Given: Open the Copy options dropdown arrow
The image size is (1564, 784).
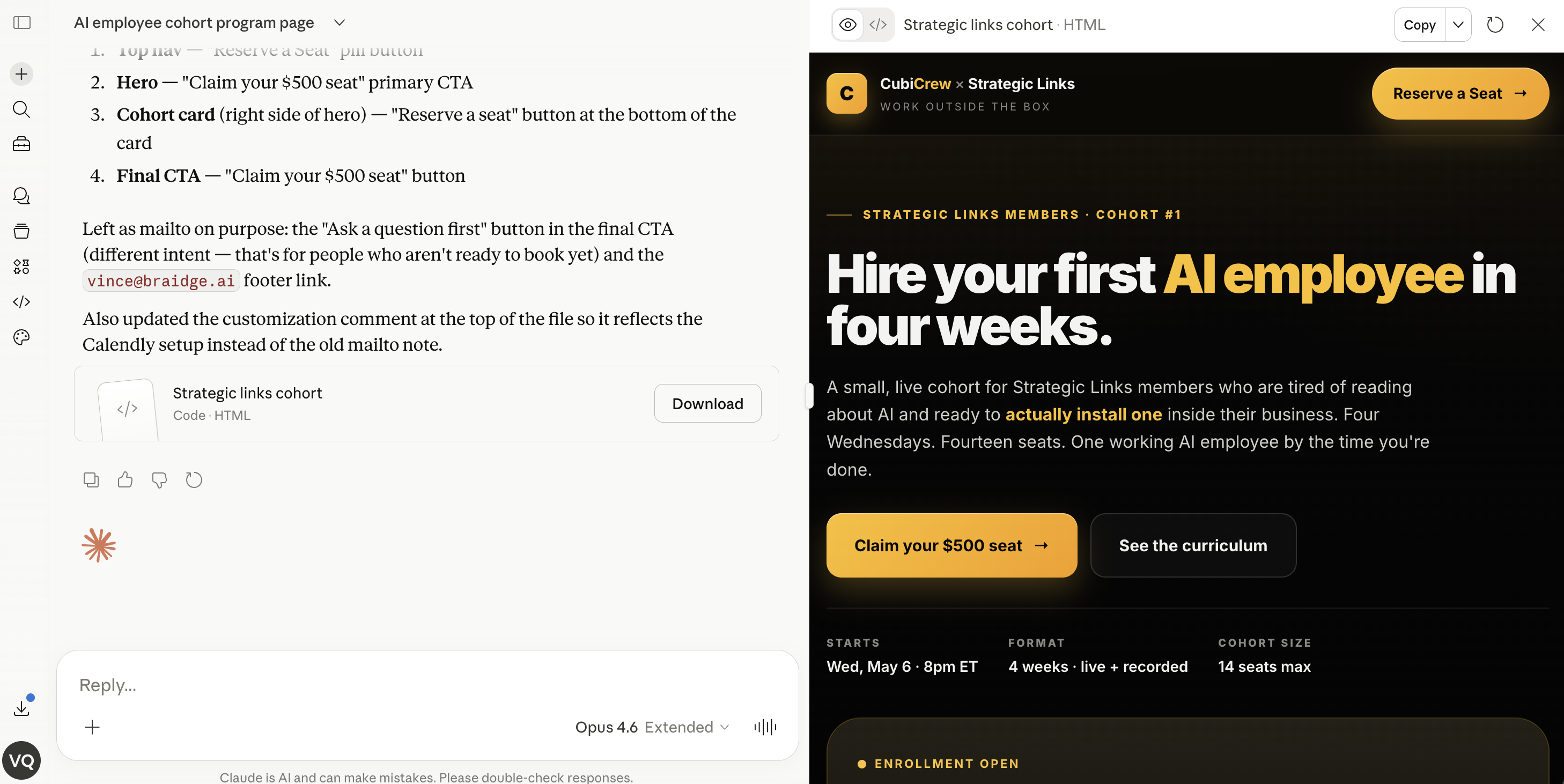Looking at the screenshot, I should (x=1458, y=25).
